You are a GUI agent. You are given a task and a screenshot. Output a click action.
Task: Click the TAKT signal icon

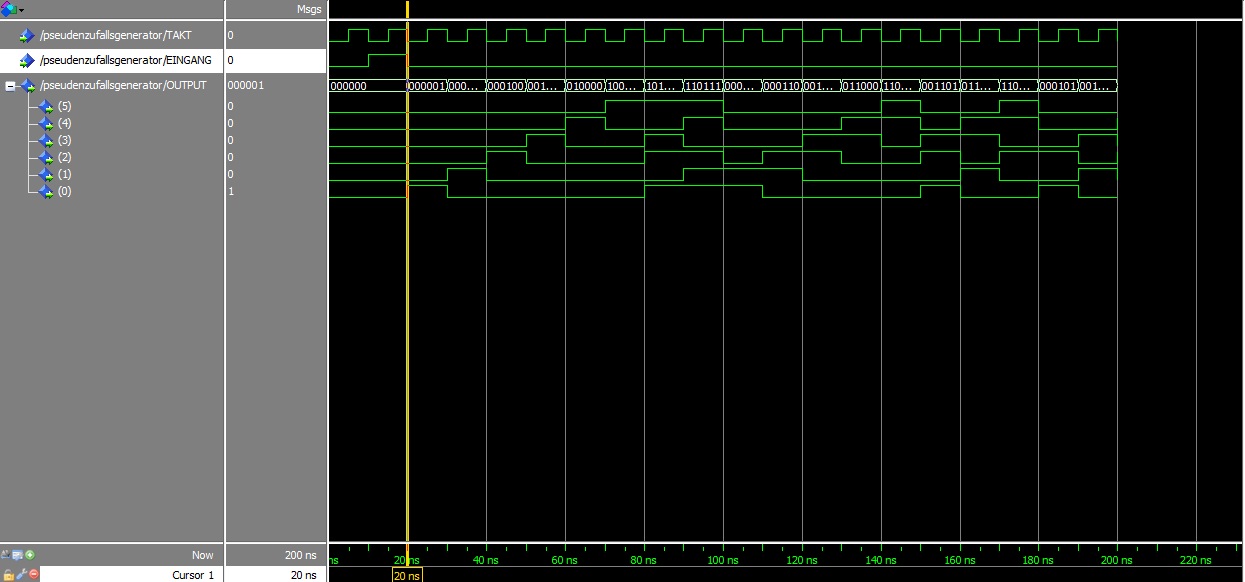27,36
